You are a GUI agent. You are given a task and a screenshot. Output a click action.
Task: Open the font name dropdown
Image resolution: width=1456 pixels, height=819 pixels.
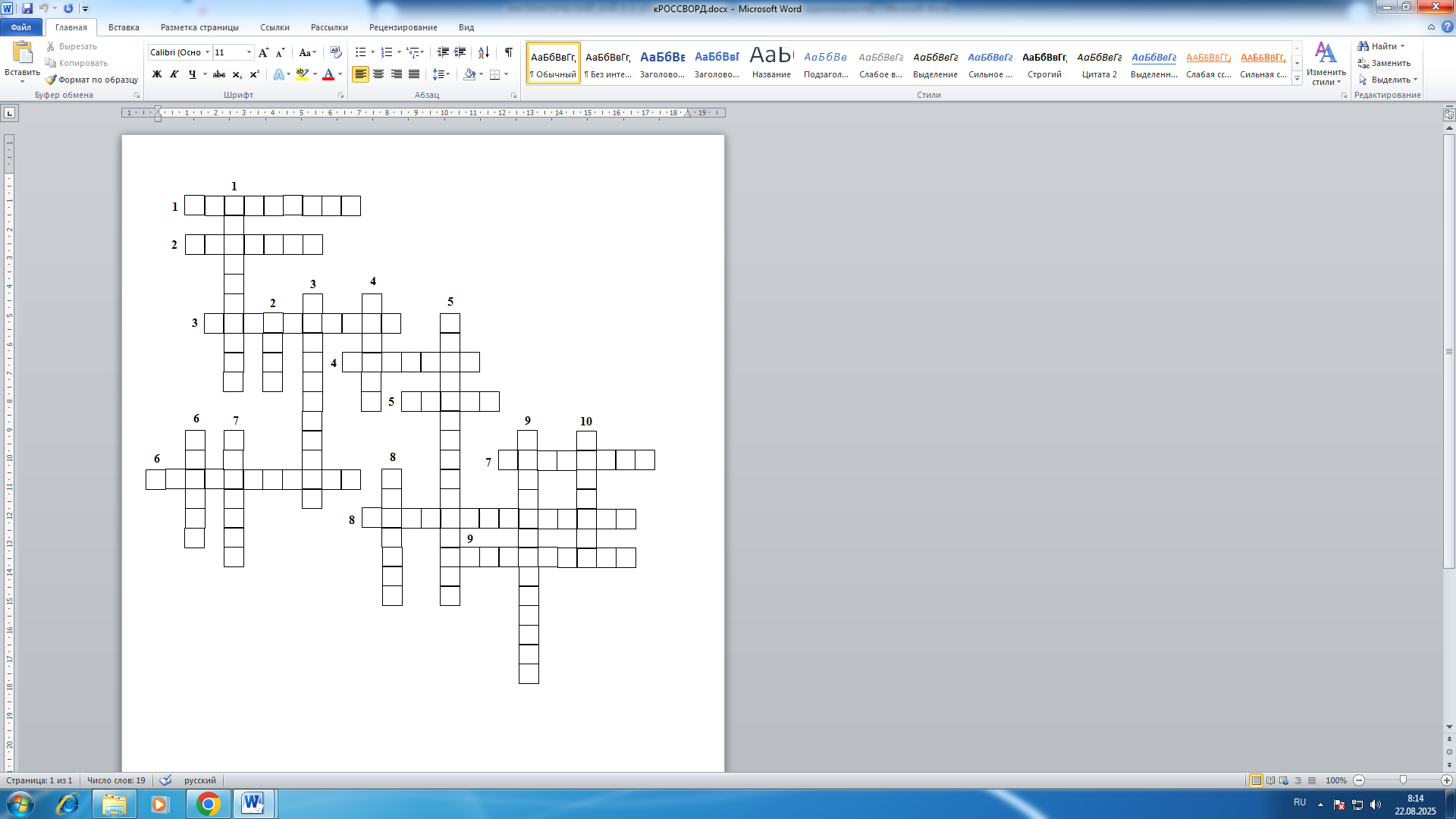(x=207, y=52)
